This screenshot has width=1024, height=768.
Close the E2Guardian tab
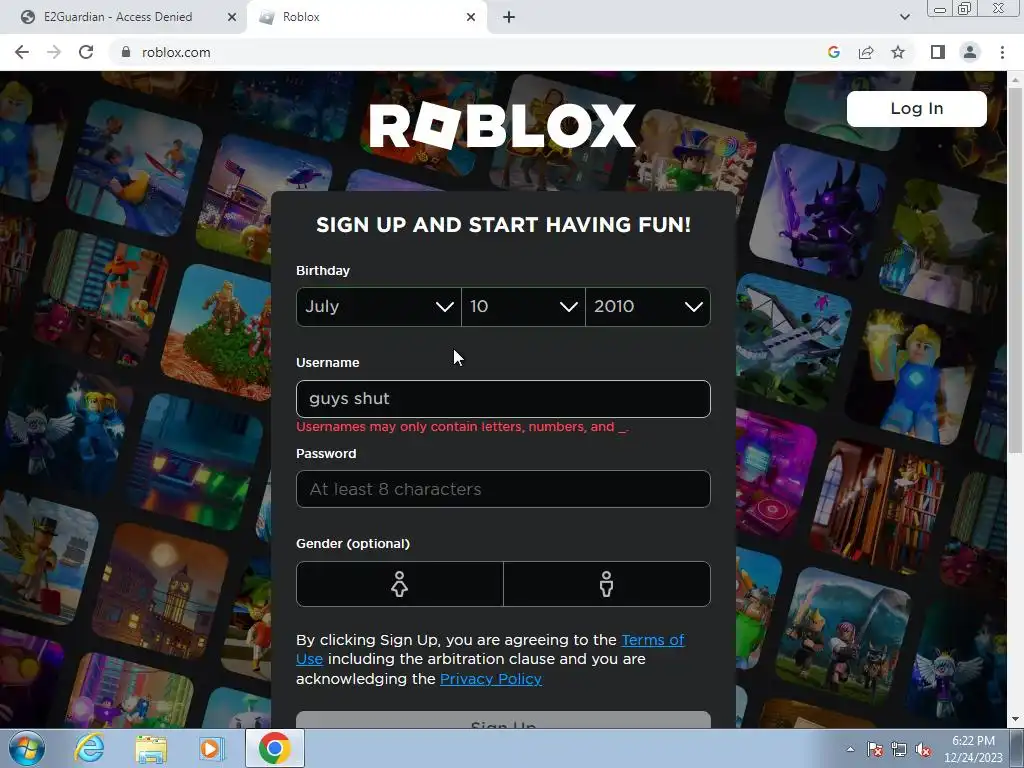click(x=232, y=17)
